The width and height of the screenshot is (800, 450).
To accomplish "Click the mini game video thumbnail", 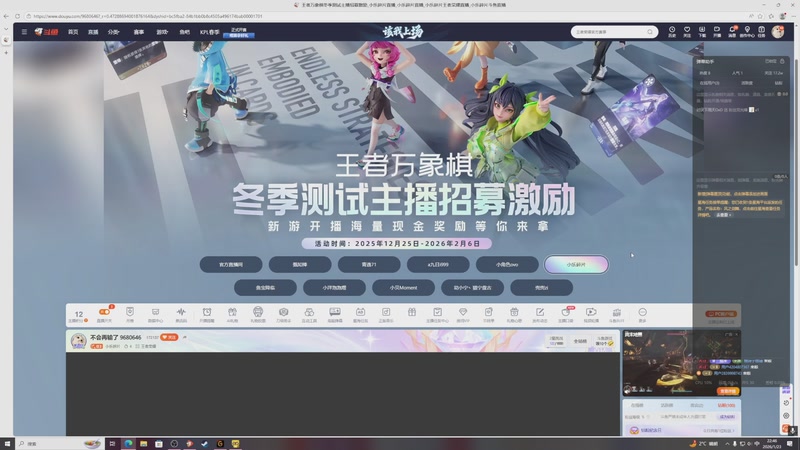I will click(x=681, y=363).
